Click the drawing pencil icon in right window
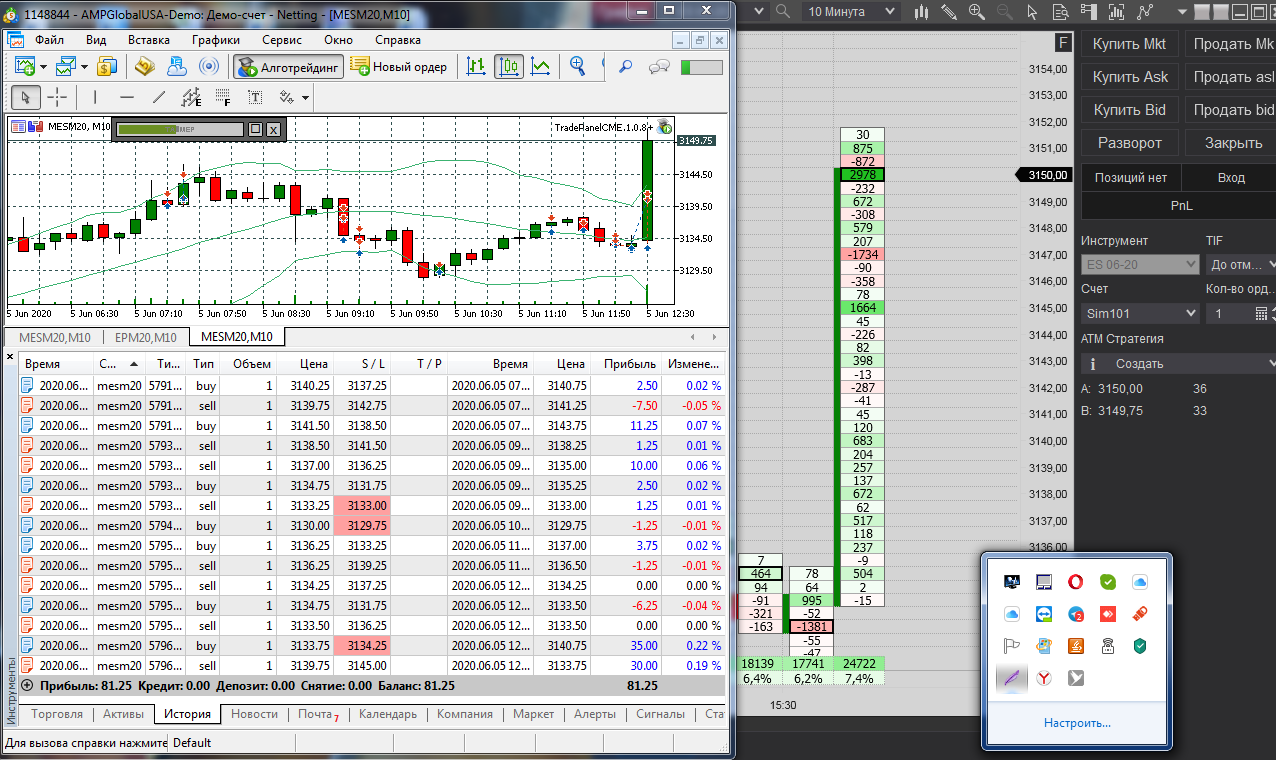 (949, 12)
